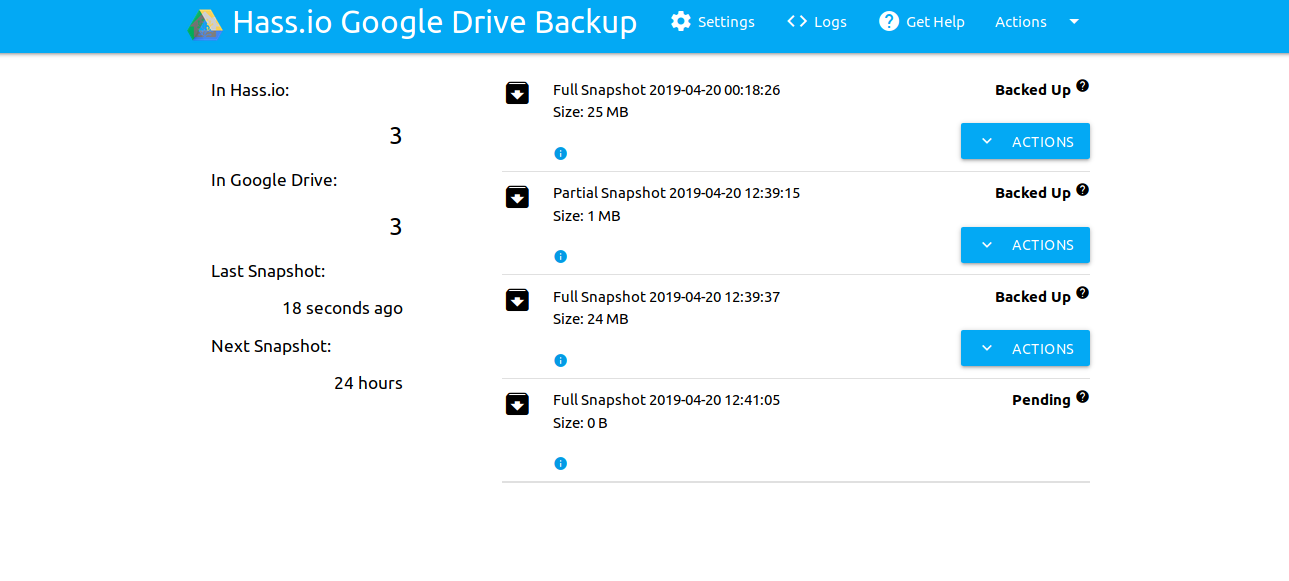The width and height of the screenshot is (1289, 581).
Task: Open the Actions menu in the header
Action: pyautogui.click(x=1037, y=22)
